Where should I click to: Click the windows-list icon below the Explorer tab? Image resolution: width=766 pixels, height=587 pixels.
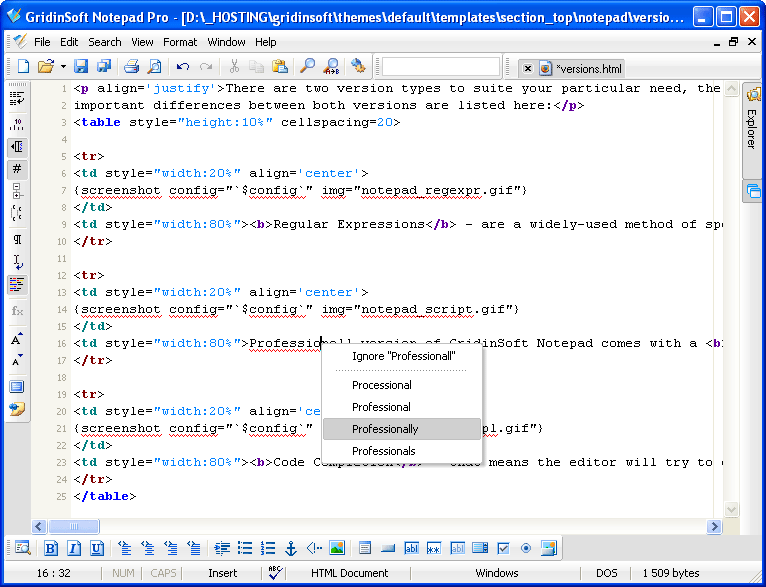point(753,191)
